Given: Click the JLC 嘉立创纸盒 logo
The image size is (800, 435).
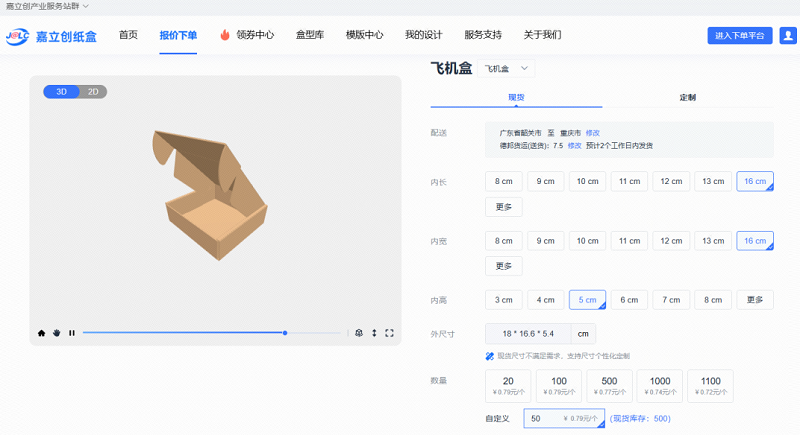Looking at the screenshot, I should click(51, 36).
